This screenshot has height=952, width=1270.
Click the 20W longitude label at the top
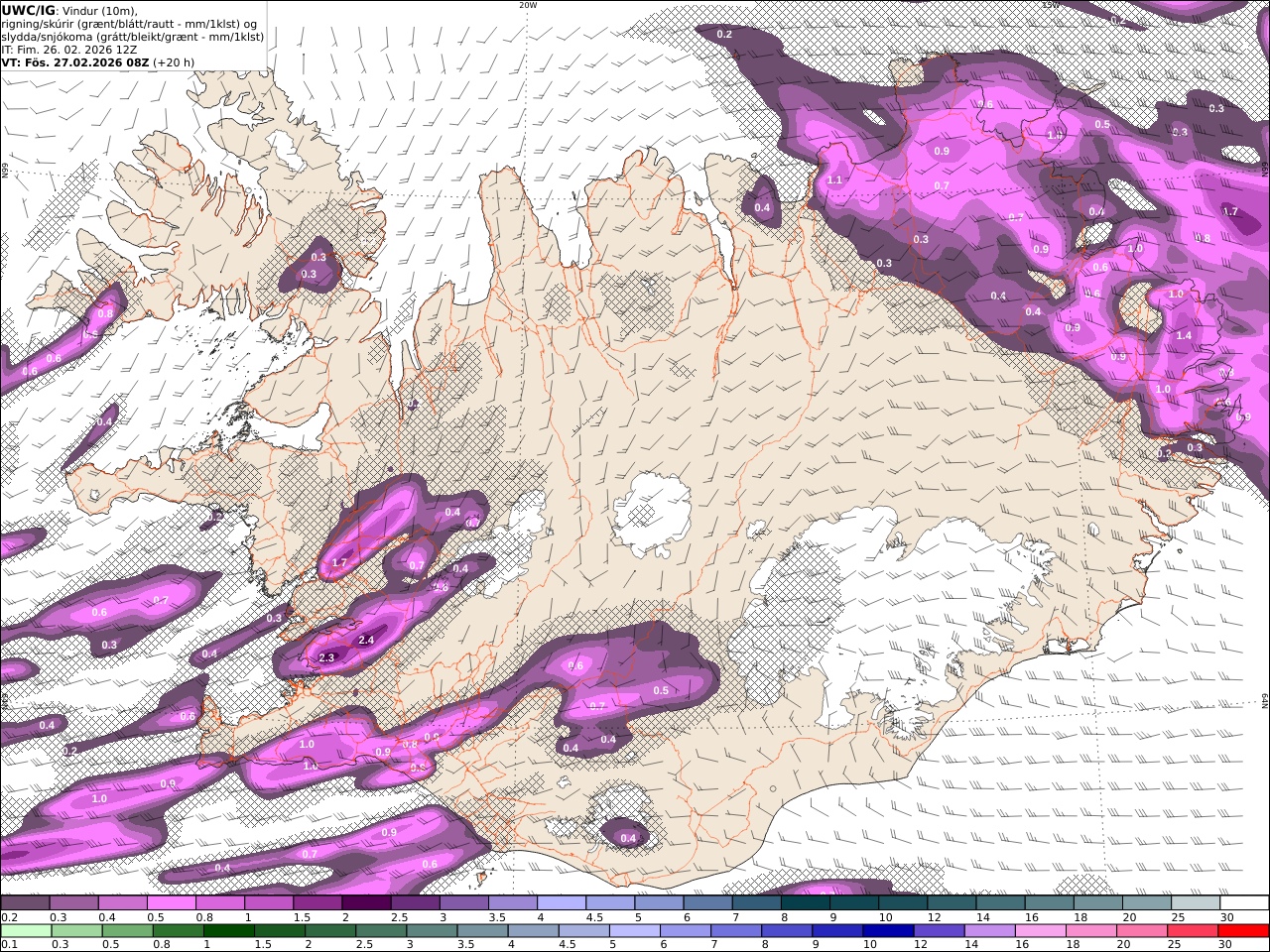coord(528,5)
